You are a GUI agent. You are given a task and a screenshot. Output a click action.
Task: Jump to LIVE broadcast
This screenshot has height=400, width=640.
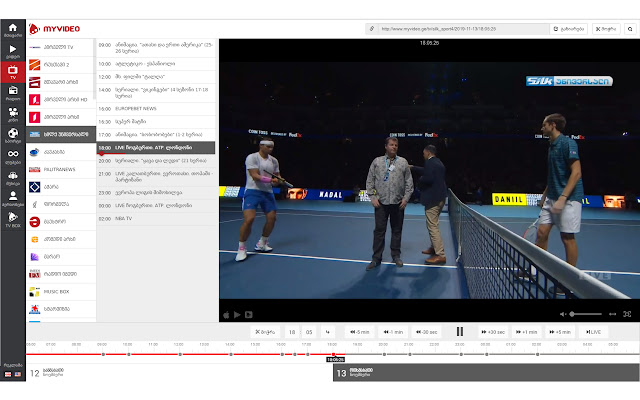(x=593, y=332)
